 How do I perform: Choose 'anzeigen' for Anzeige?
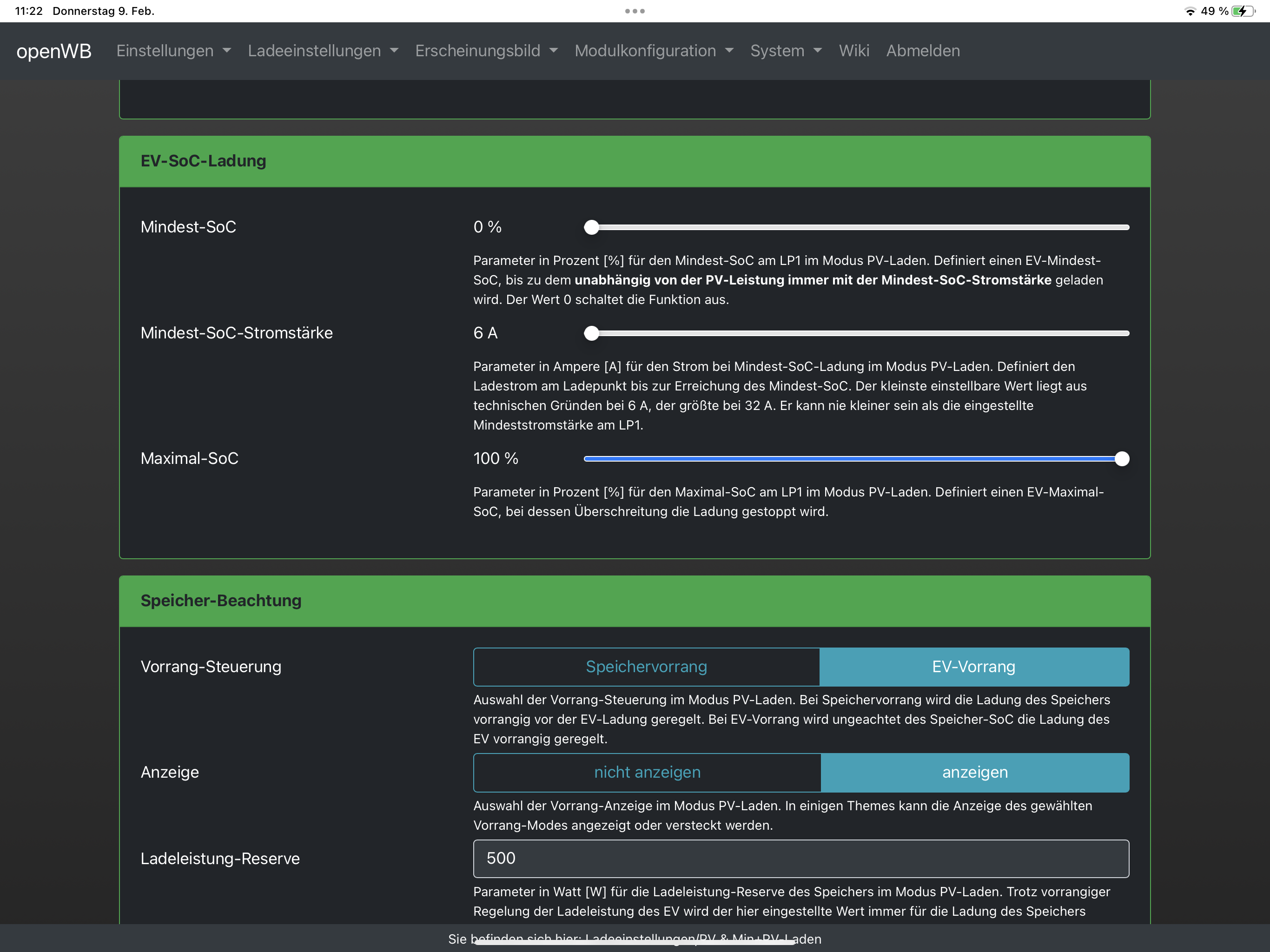(974, 772)
